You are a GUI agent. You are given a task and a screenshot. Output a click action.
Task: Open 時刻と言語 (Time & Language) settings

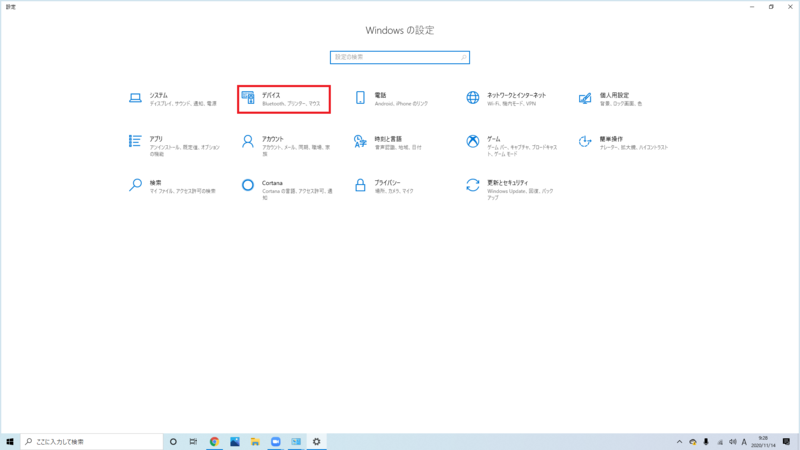click(389, 143)
